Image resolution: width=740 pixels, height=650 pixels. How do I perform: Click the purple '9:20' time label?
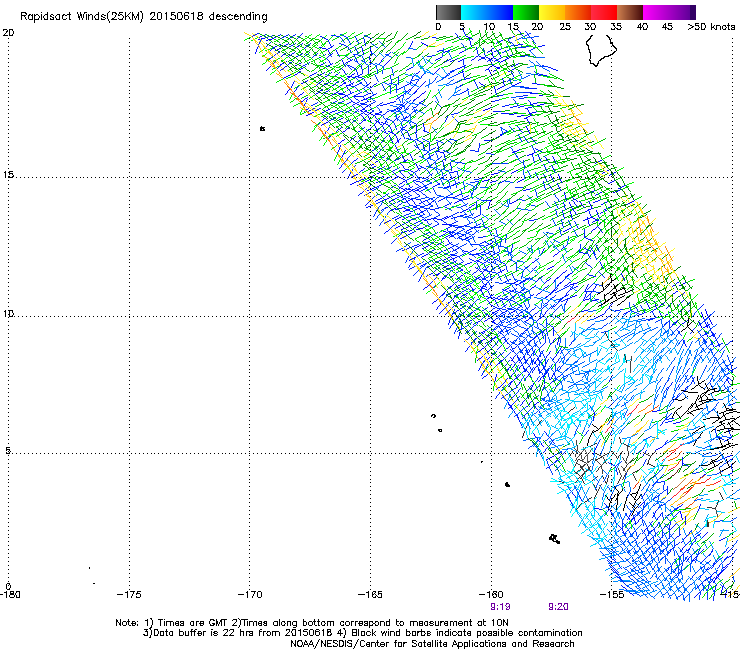pyautogui.click(x=558, y=607)
